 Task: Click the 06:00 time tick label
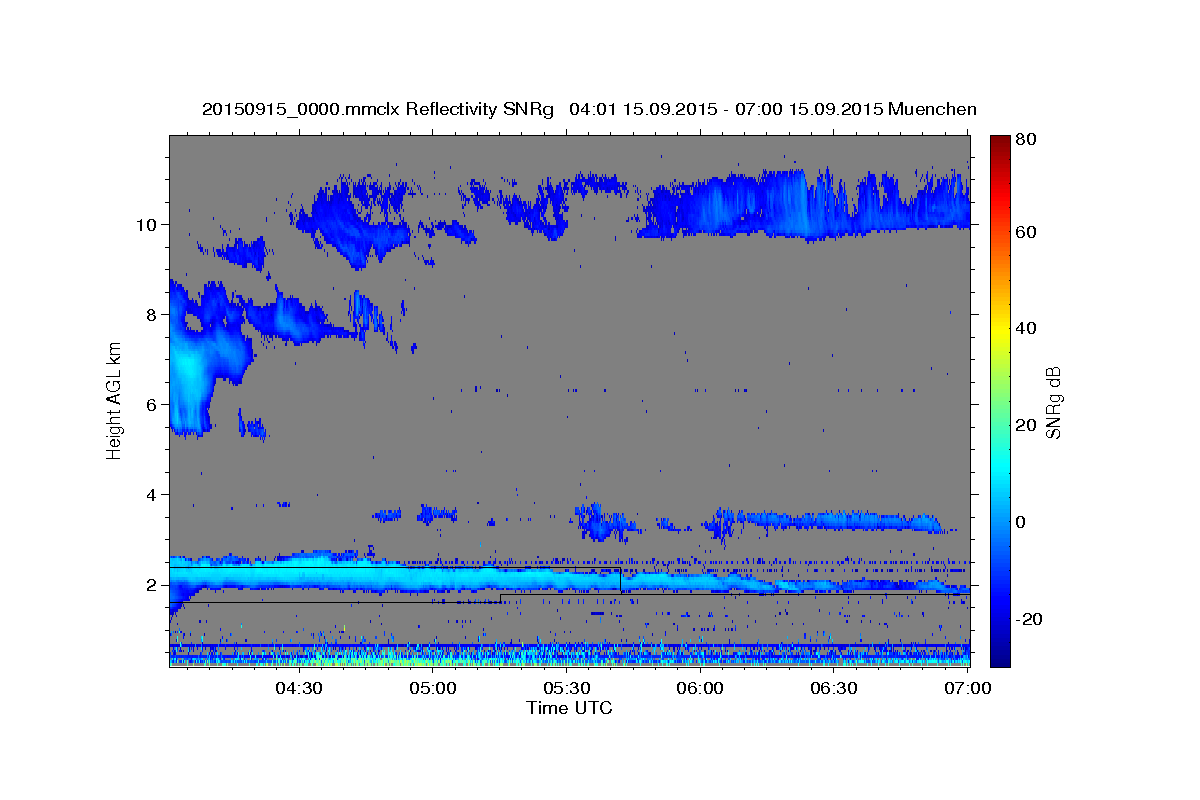[x=700, y=689]
